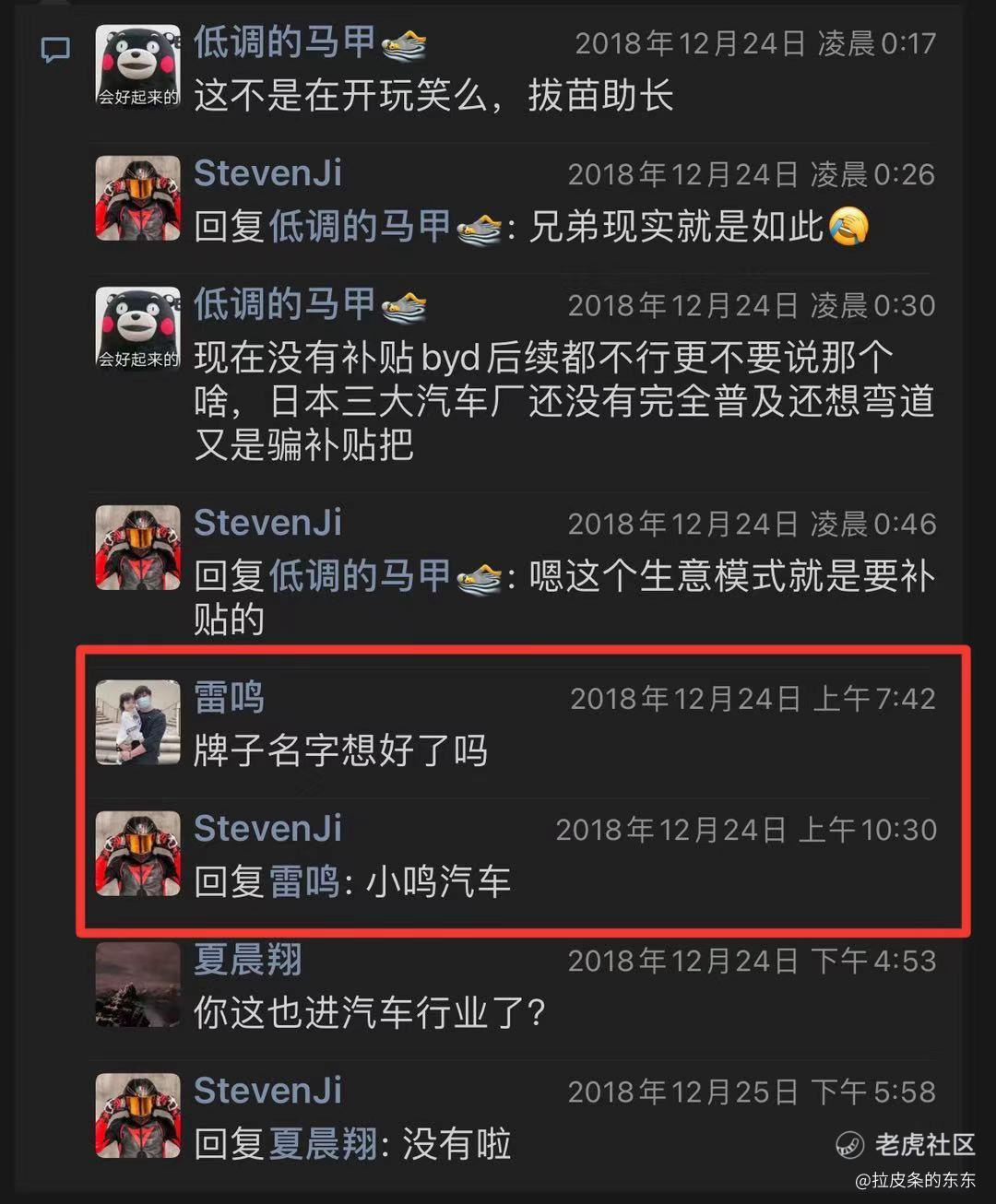996x1204 pixels.
Task: Click mentioned 夏晨翔 in 没有啦 reply
Action: tap(324, 1144)
